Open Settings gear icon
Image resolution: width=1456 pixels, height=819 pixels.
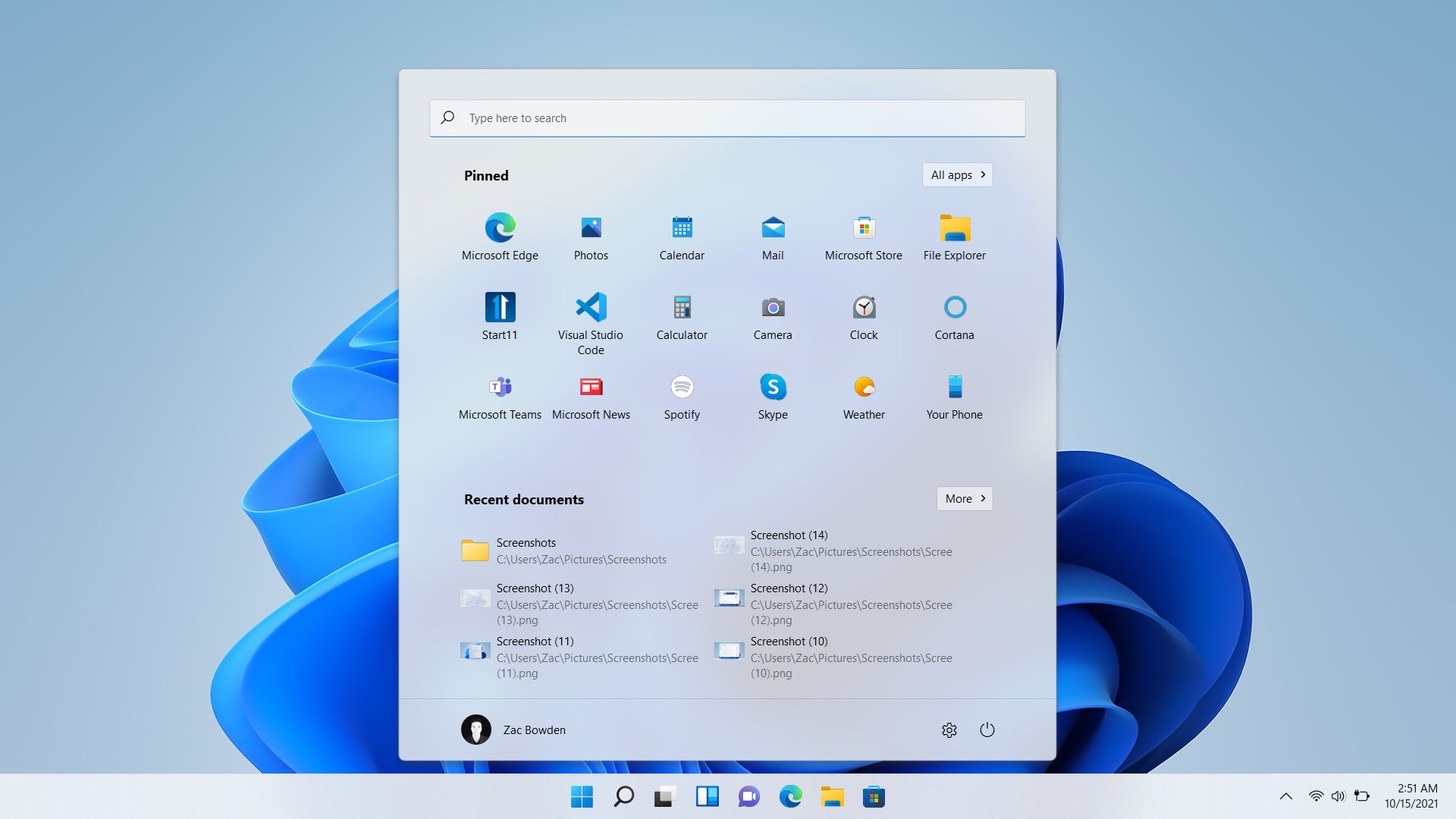[x=949, y=730]
